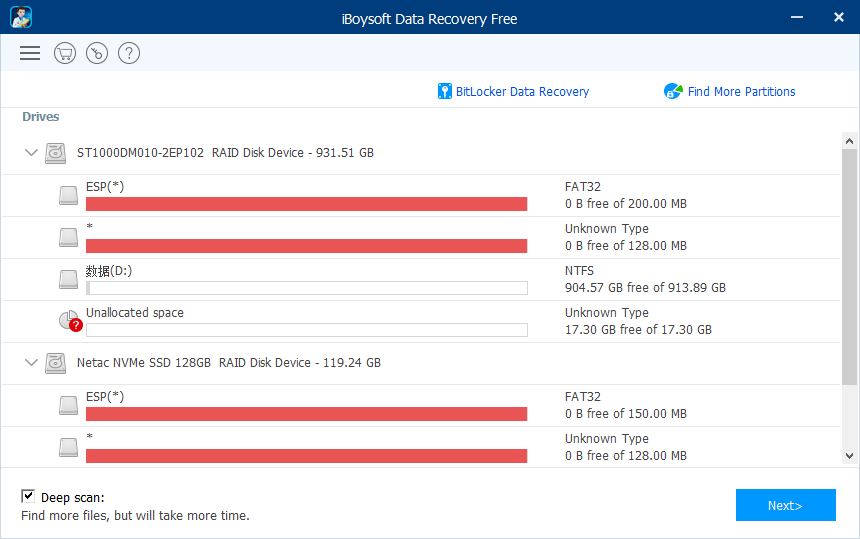
Task: Open the help question mark icon
Action: click(129, 54)
